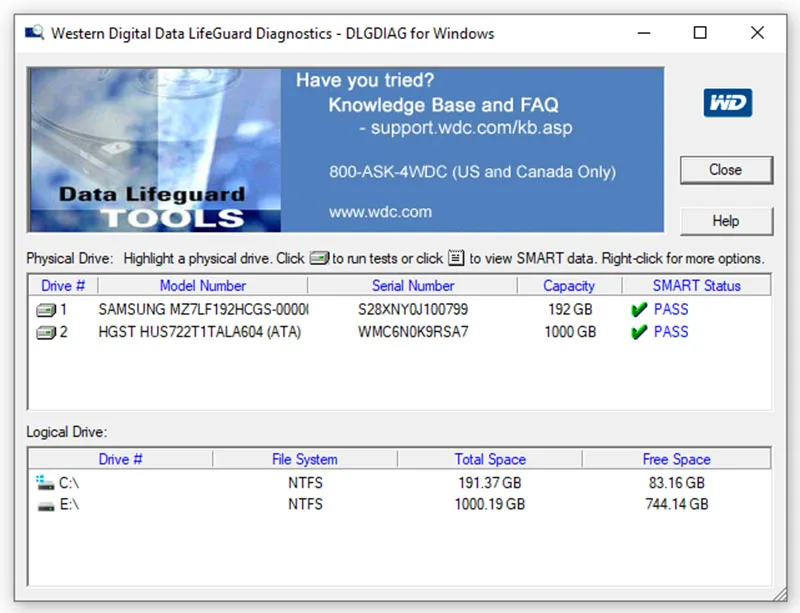This screenshot has height=613, width=800.
Task: Close the window with title bar X
Action: coord(758,33)
